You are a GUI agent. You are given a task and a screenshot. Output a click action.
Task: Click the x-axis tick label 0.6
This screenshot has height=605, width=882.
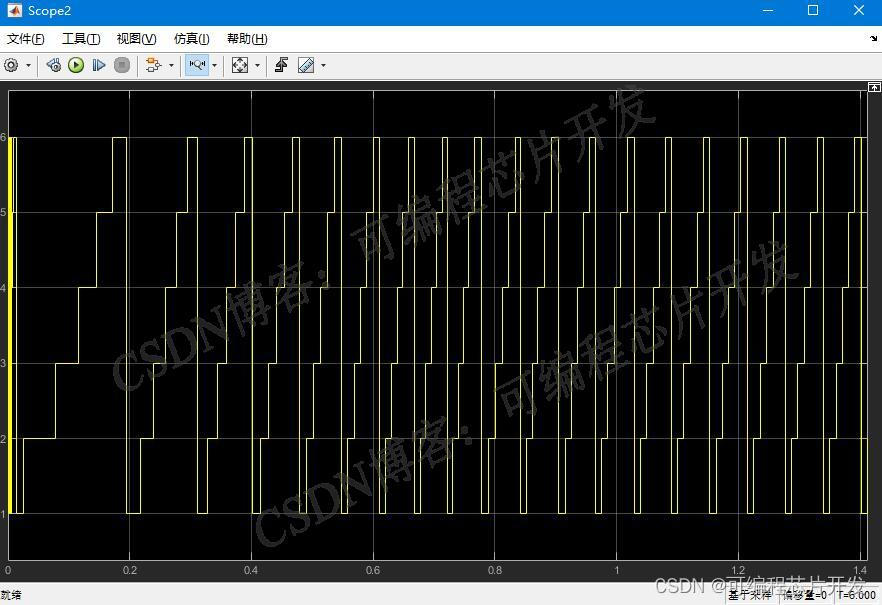373,570
